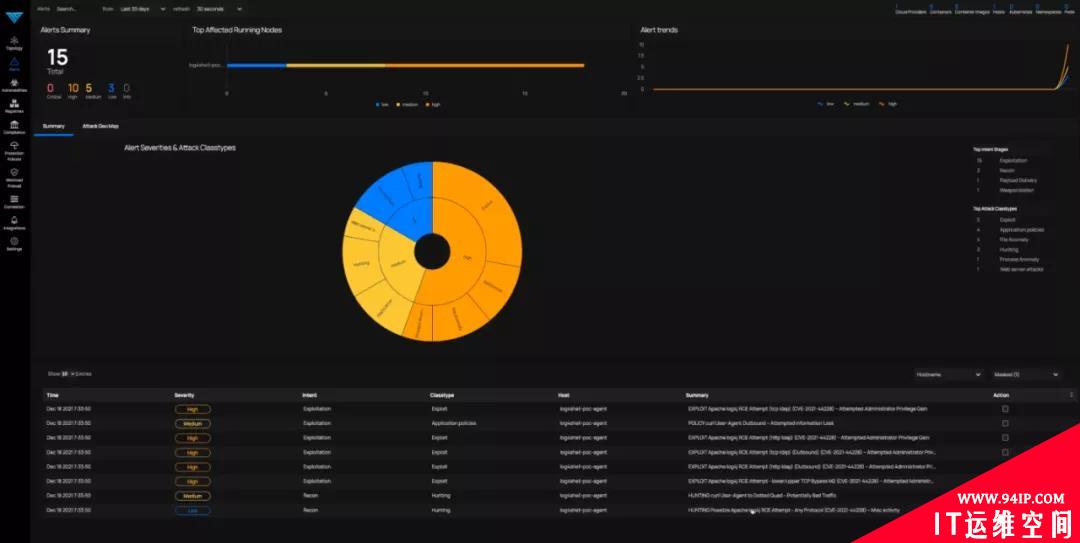
Task: Toggle high series in Alert trends legend
Action: [x=887, y=103]
